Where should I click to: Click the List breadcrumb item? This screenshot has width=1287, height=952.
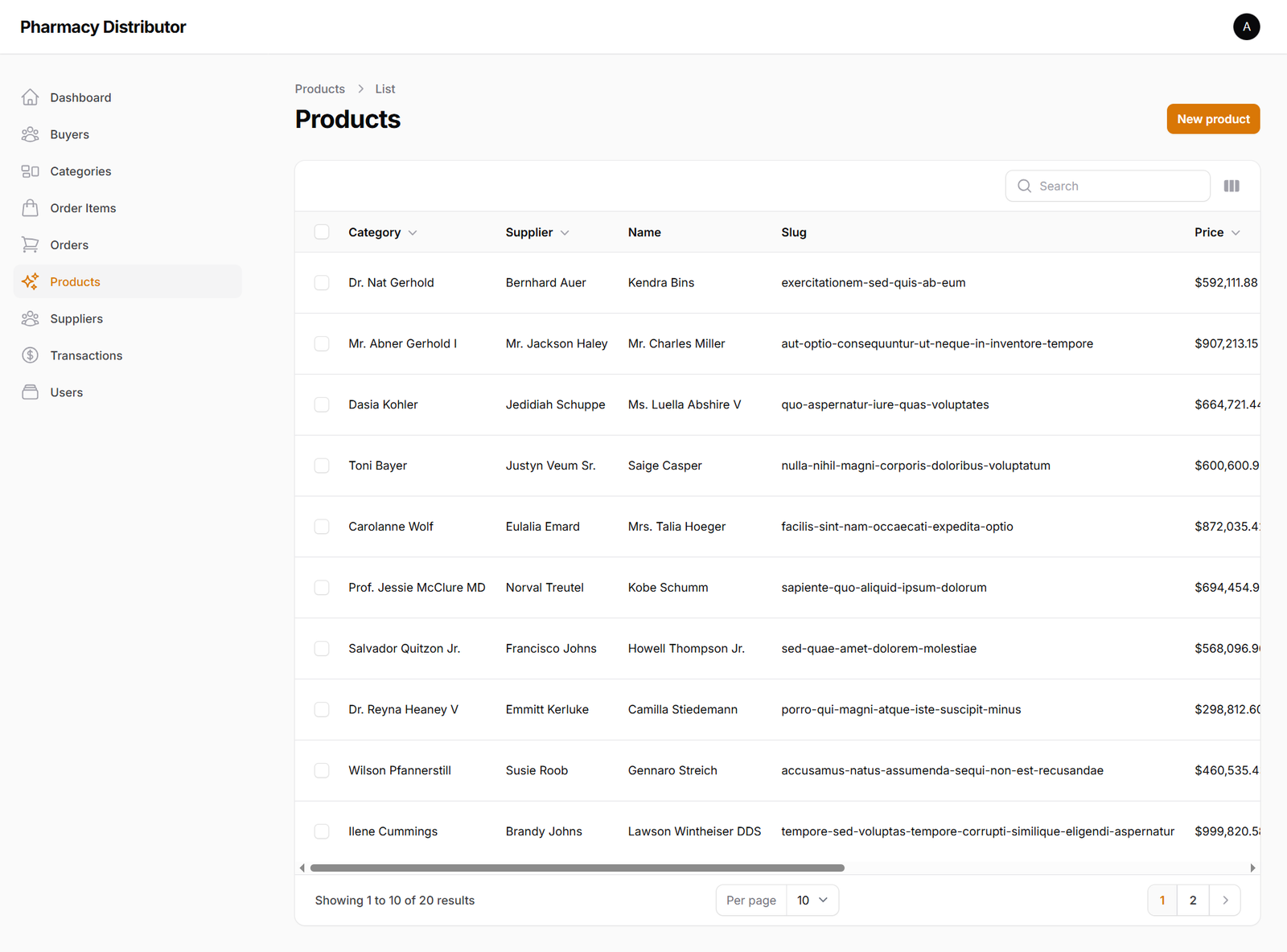point(384,88)
